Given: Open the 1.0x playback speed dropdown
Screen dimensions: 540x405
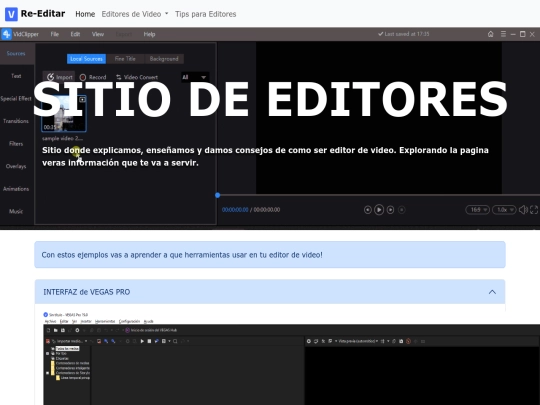Looking at the screenshot, I should pos(504,210).
